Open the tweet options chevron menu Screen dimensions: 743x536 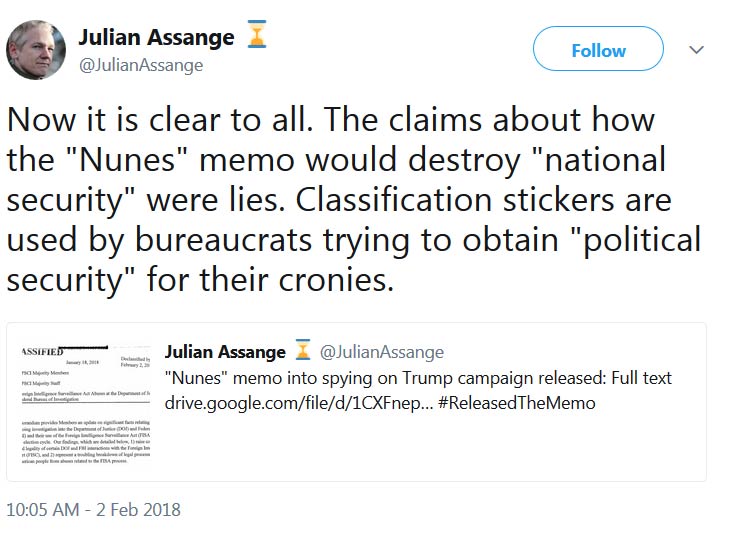pos(697,50)
